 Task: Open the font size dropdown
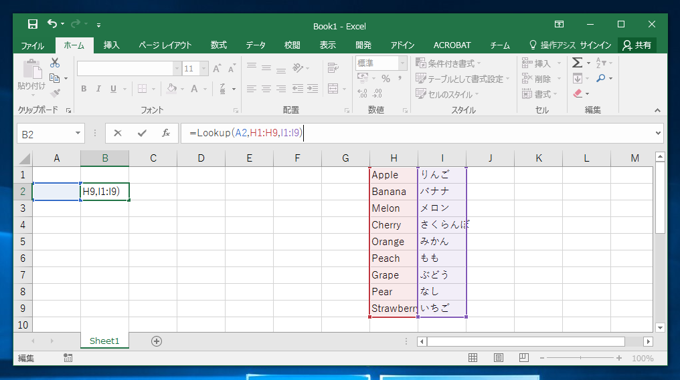click(204, 69)
